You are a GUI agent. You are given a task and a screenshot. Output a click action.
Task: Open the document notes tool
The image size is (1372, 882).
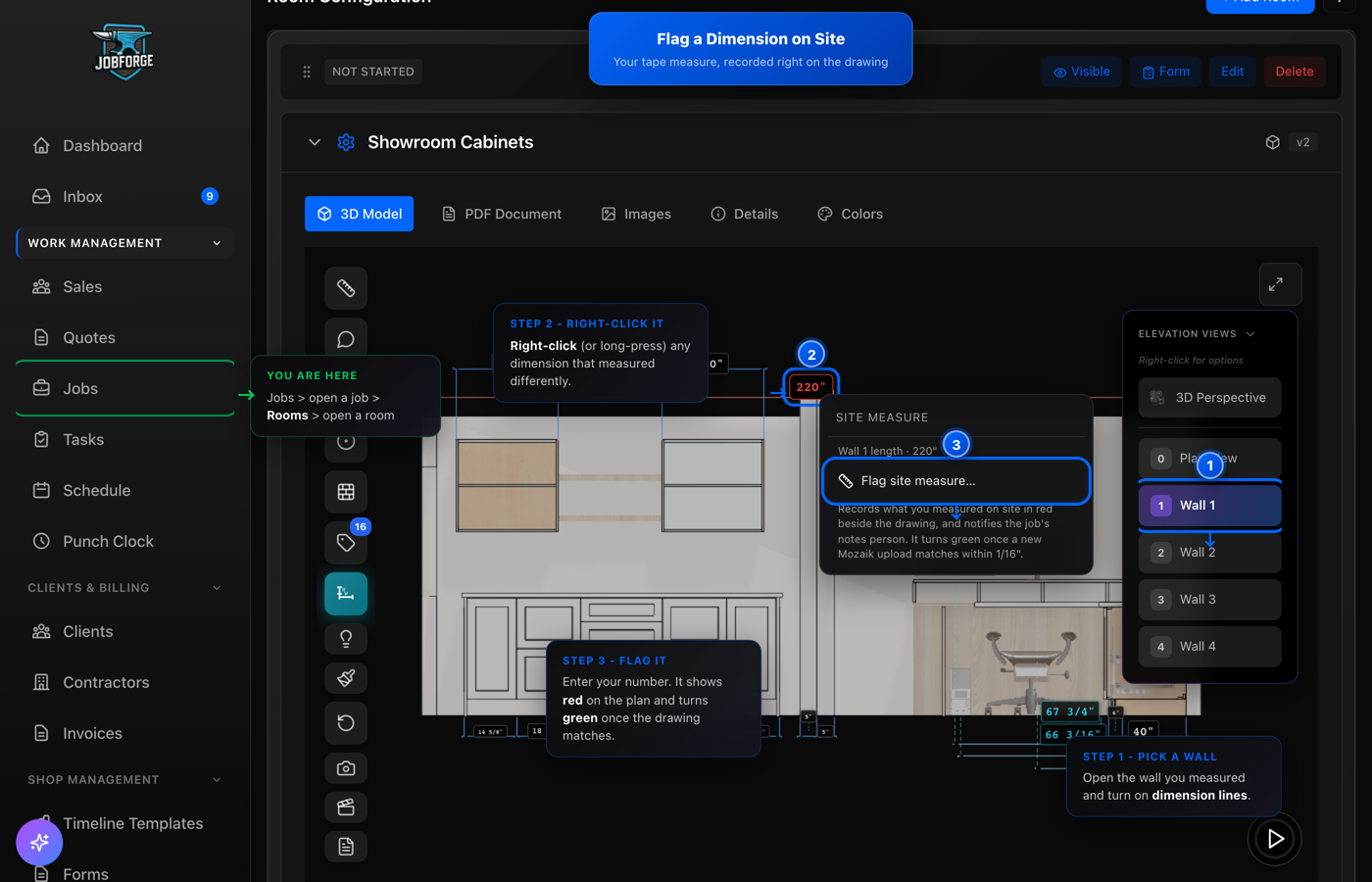coord(346,847)
